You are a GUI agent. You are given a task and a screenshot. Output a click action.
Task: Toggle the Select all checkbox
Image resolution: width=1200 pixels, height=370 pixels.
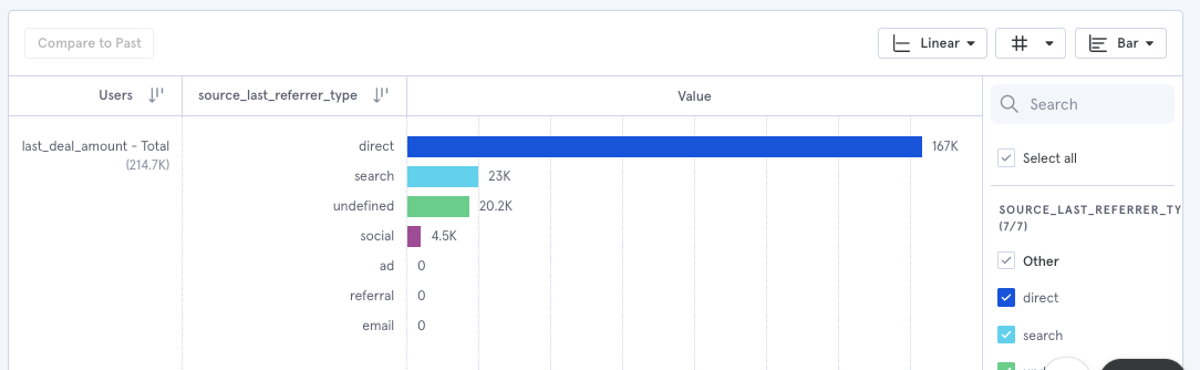[1007, 158]
